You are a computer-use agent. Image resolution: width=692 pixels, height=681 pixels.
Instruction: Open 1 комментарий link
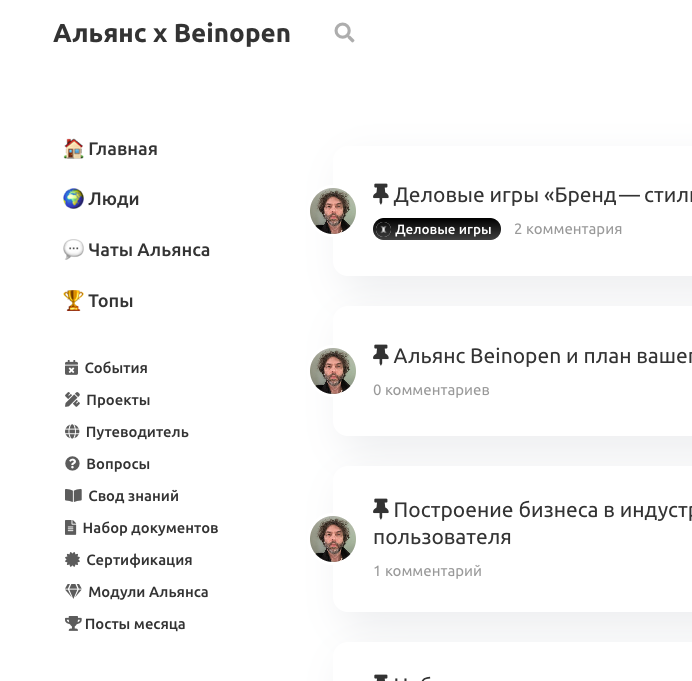pyautogui.click(x=427, y=571)
